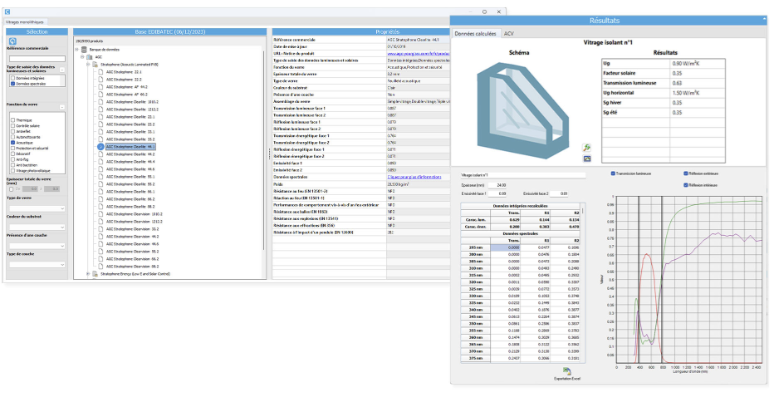Select AGC Stratophone Clearlite 66.2 in tree
This screenshot has width=779, height=398.
(130, 199)
